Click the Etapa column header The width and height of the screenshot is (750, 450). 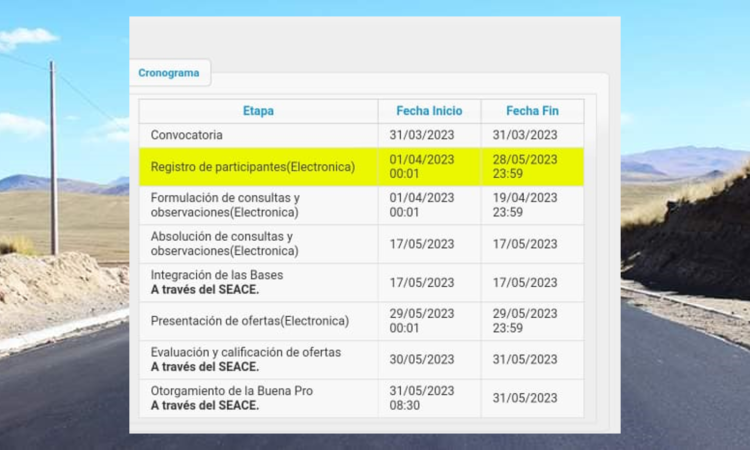(258, 111)
